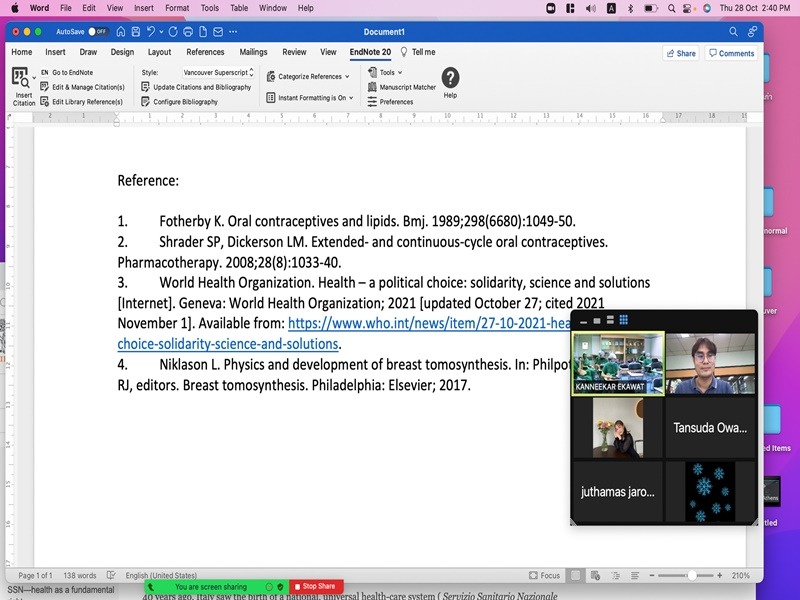
Task: Click Update Citations and Bibliography
Action: 201,87
